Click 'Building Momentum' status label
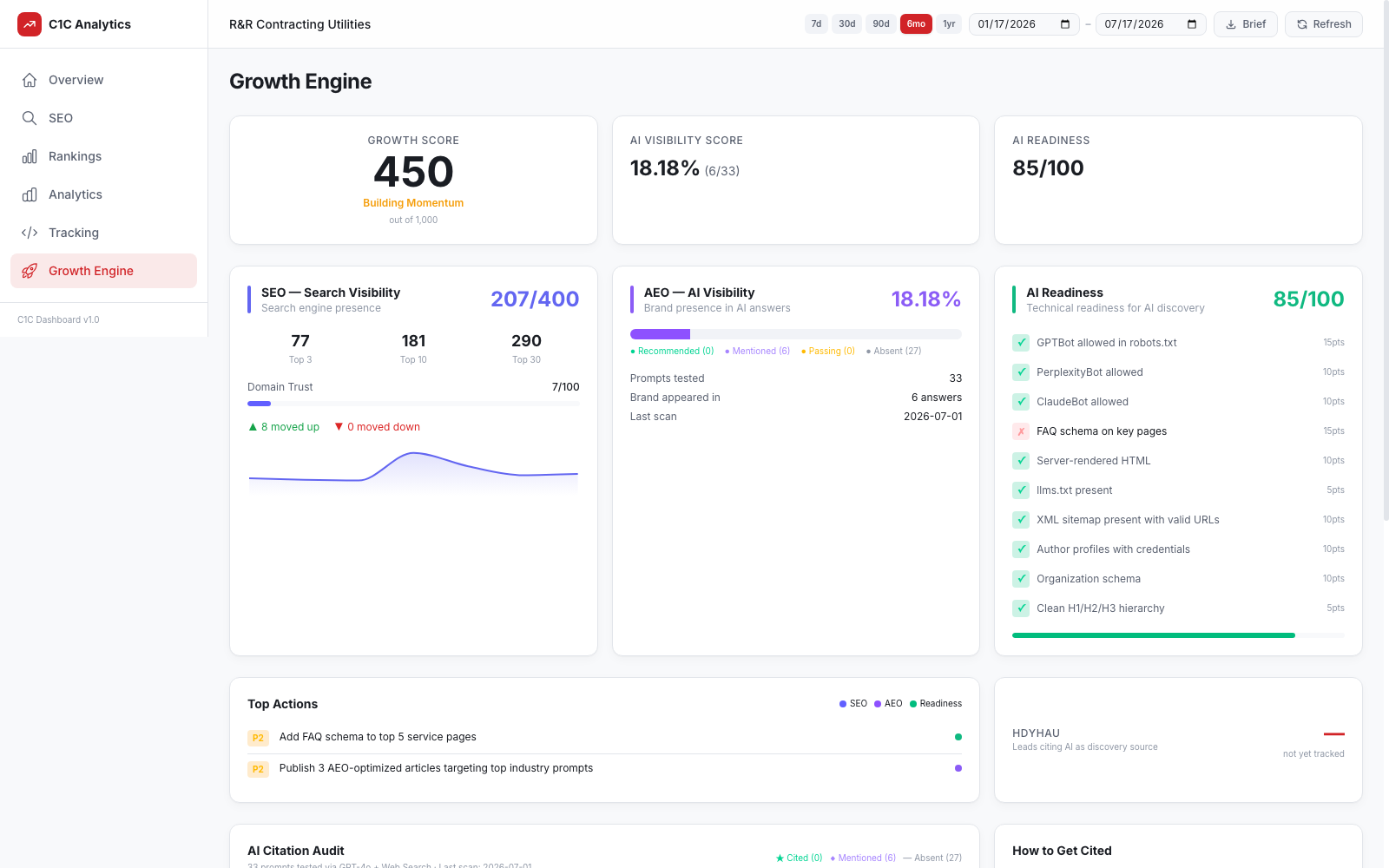The width and height of the screenshot is (1389, 868). pos(413,203)
